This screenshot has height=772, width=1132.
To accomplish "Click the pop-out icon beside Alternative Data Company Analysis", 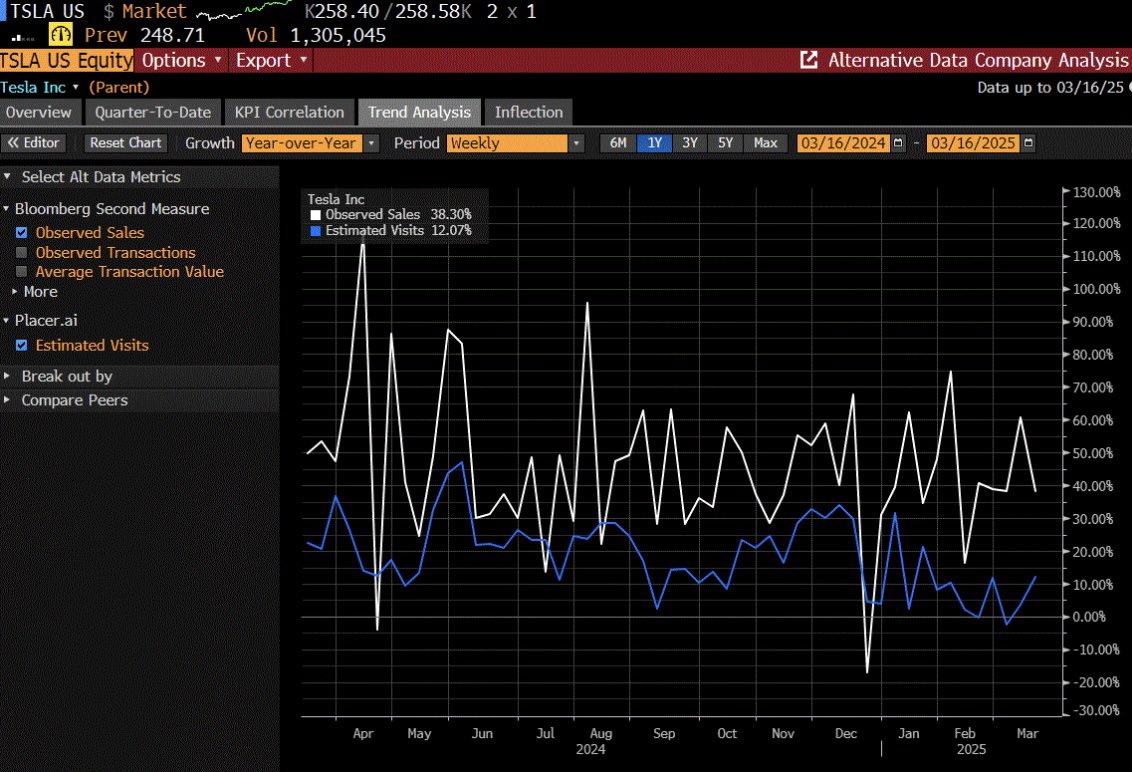I will tap(809, 60).
